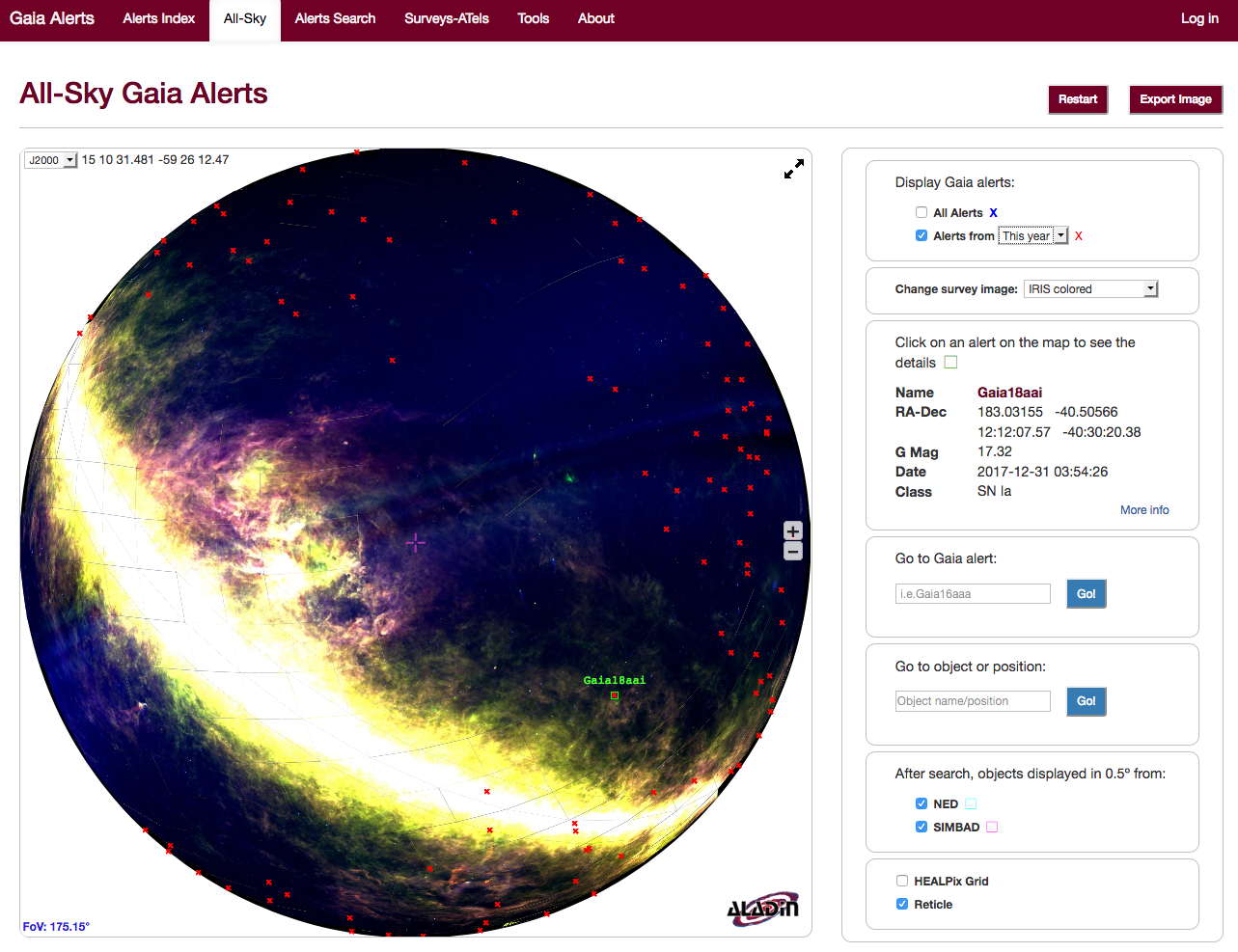Open the Alerts Search tab

pyautogui.click(x=335, y=18)
